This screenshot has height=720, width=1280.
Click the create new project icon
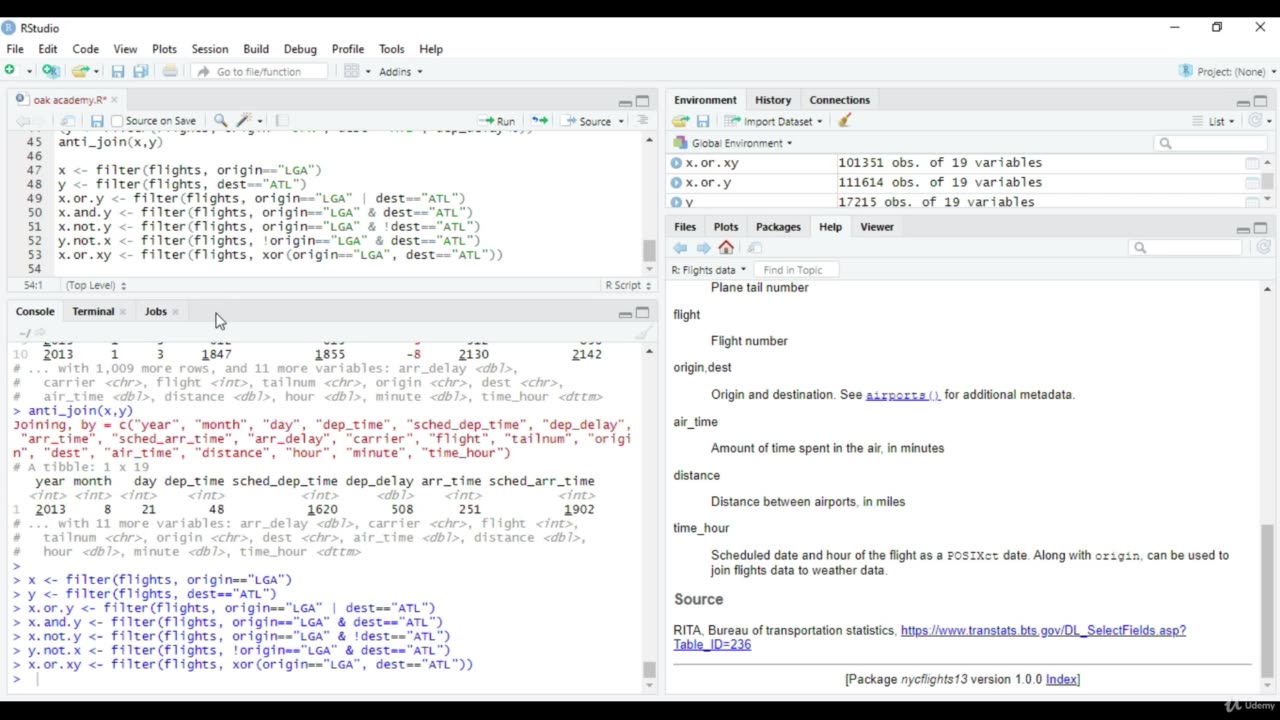point(50,71)
